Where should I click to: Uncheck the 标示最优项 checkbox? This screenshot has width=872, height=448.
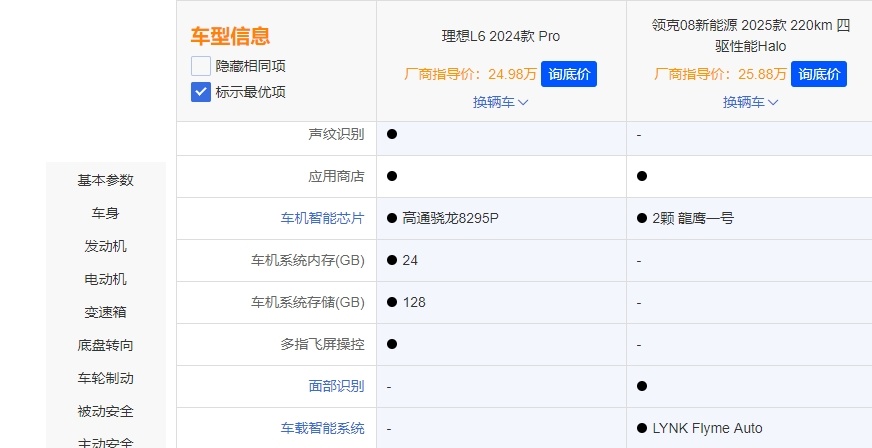201,92
